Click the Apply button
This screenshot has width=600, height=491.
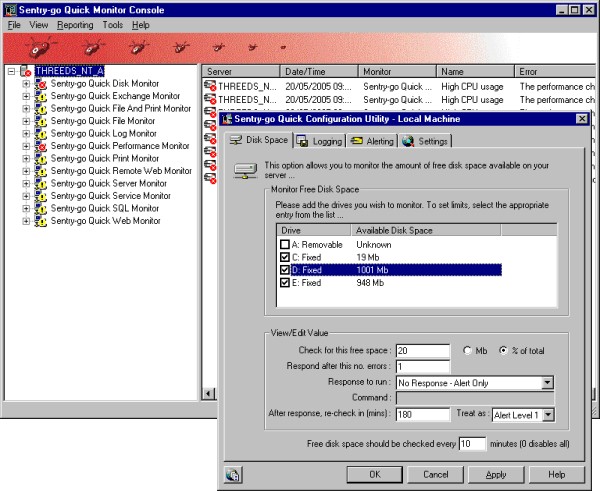tap(496, 475)
